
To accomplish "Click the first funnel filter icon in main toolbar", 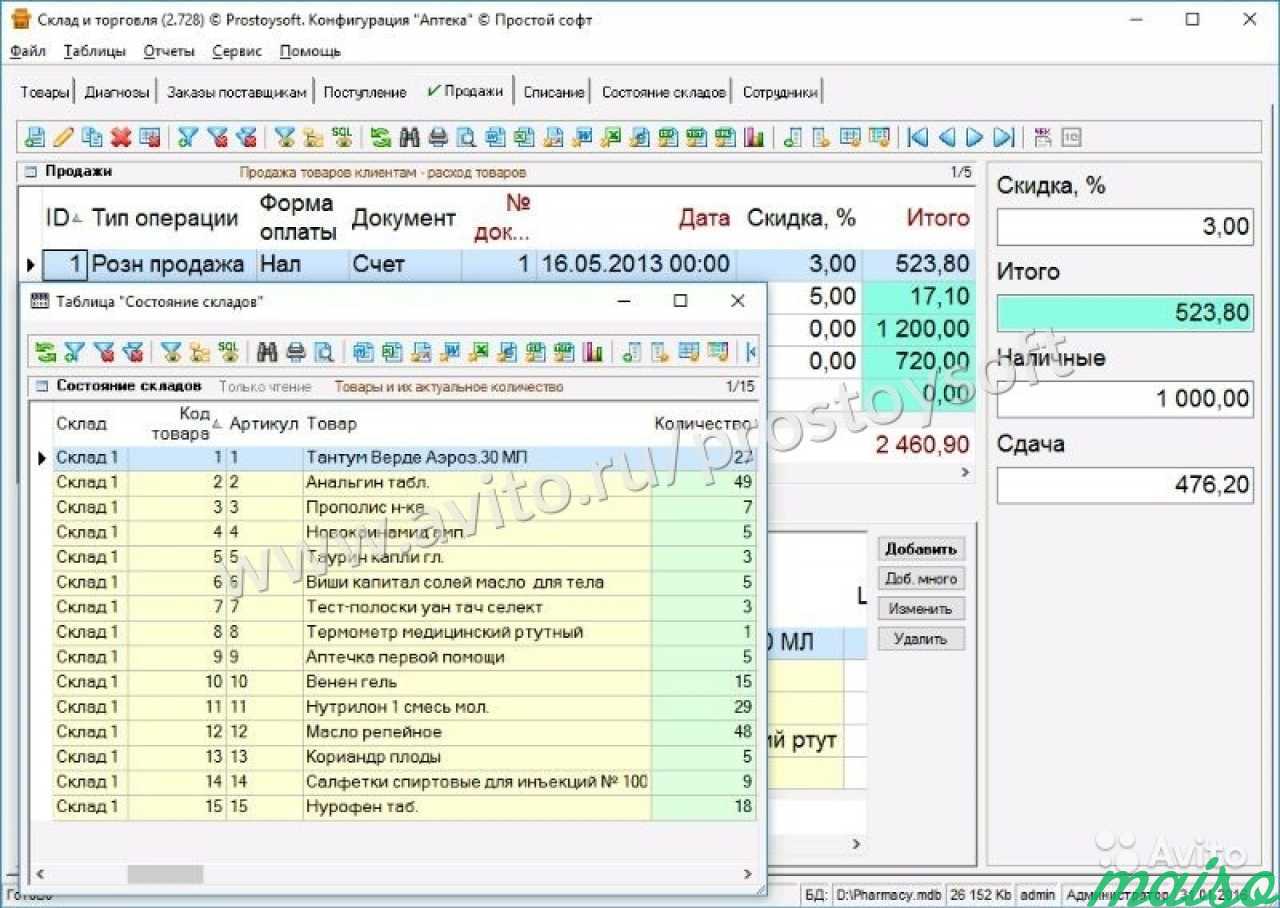I will pos(188,137).
